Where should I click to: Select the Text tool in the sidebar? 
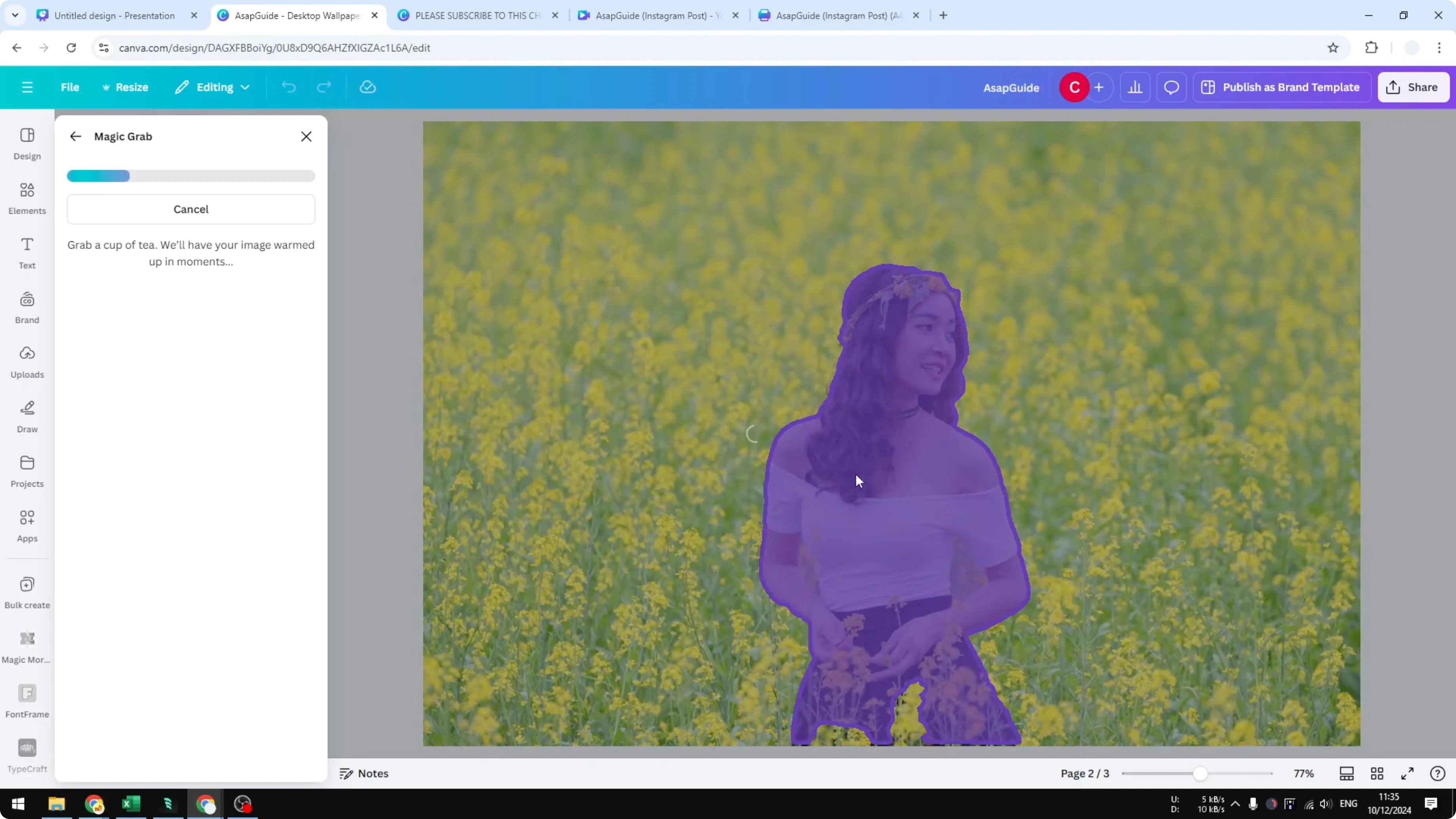click(27, 252)
